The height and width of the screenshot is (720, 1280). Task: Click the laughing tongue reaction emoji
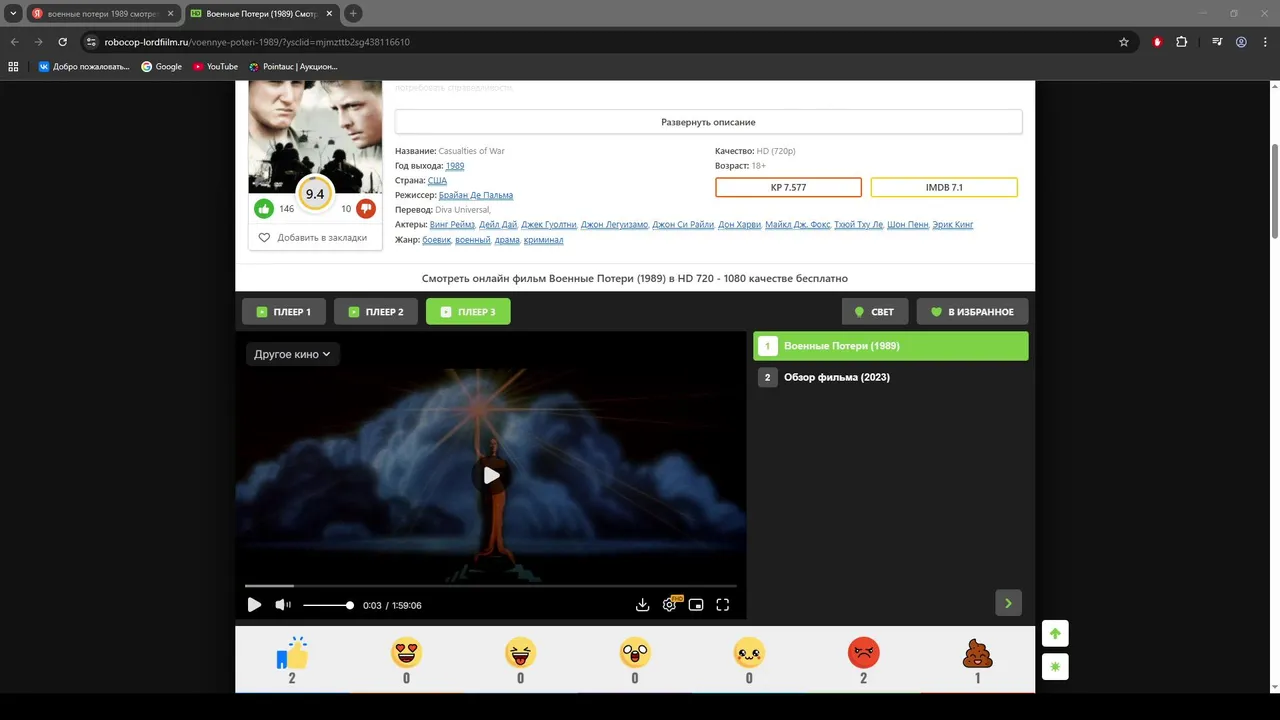click(x=520, y=654)
